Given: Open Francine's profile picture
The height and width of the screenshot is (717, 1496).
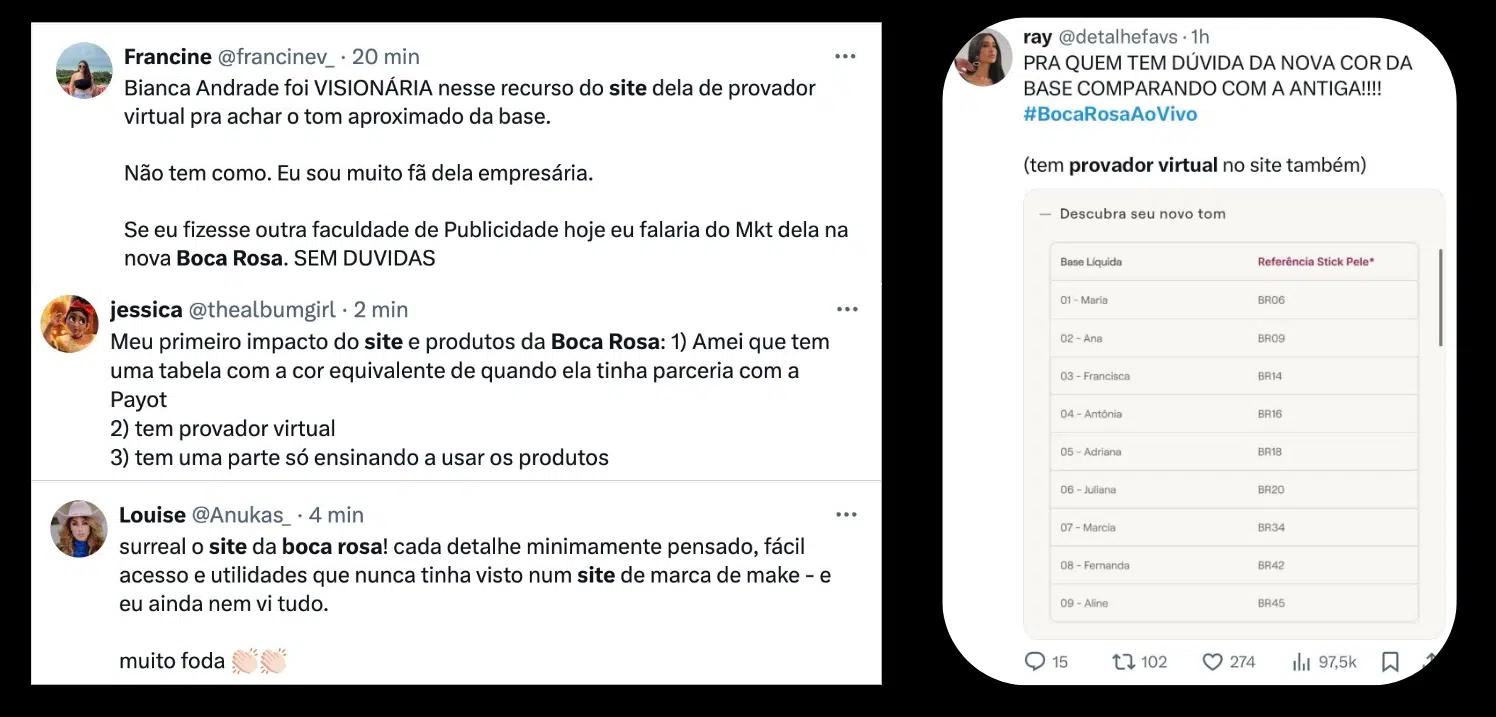Looking at the screenshot, I should [85, 70].
